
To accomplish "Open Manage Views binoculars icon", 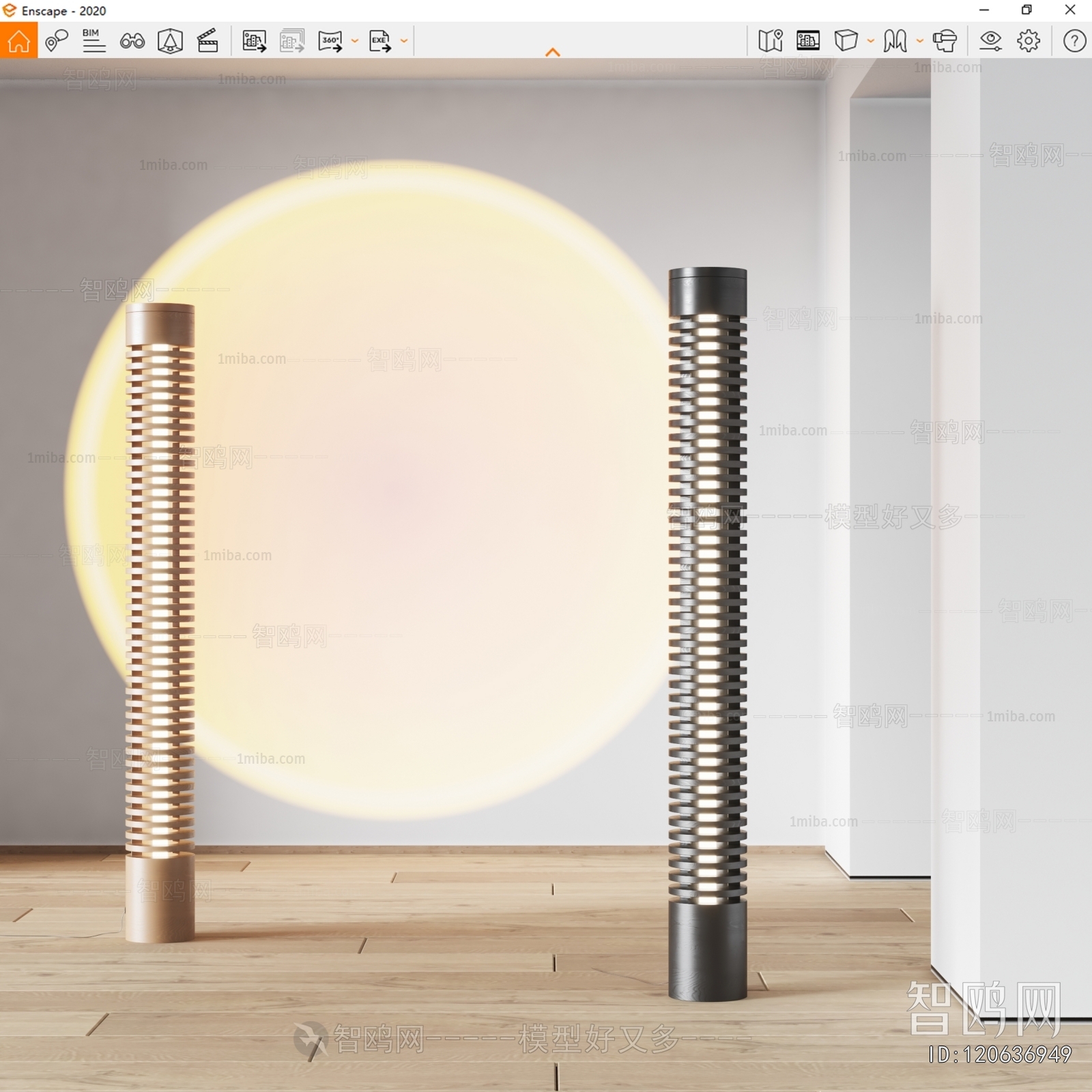I will tap(132, 41).
